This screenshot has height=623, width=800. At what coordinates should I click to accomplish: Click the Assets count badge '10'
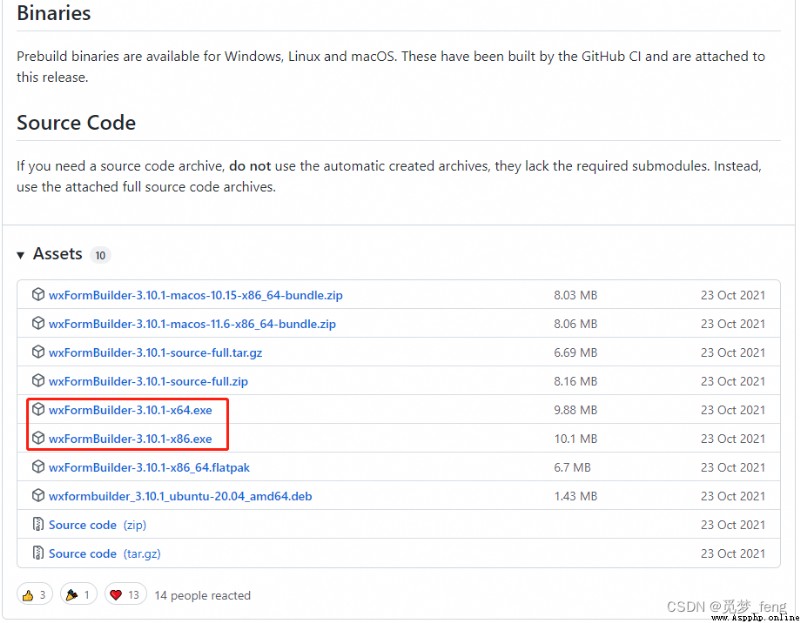[101, 255]
